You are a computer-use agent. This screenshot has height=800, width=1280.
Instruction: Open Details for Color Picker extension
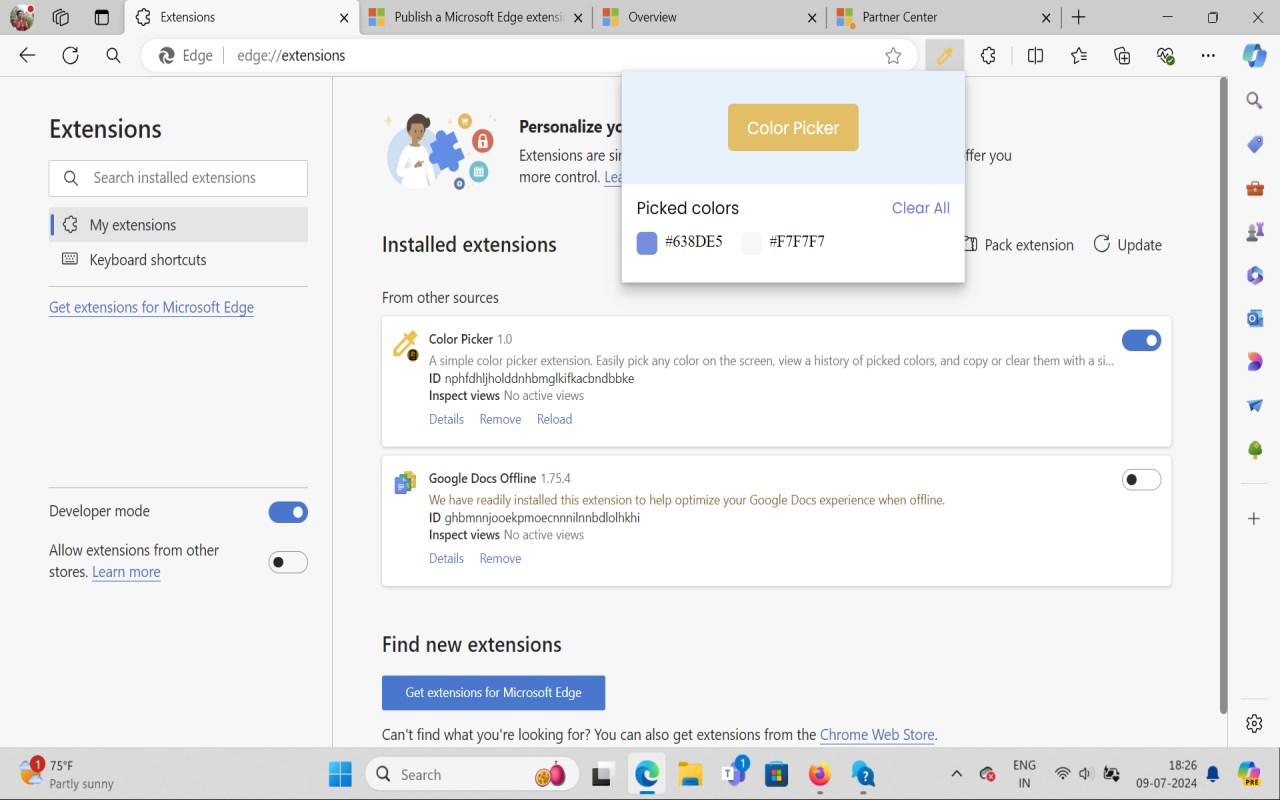[446, 419]
